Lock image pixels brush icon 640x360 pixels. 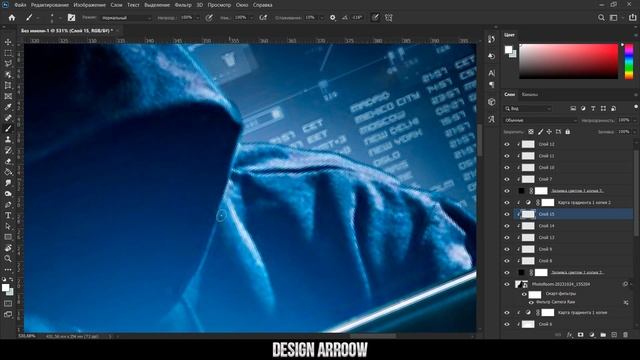pos(540,132)
